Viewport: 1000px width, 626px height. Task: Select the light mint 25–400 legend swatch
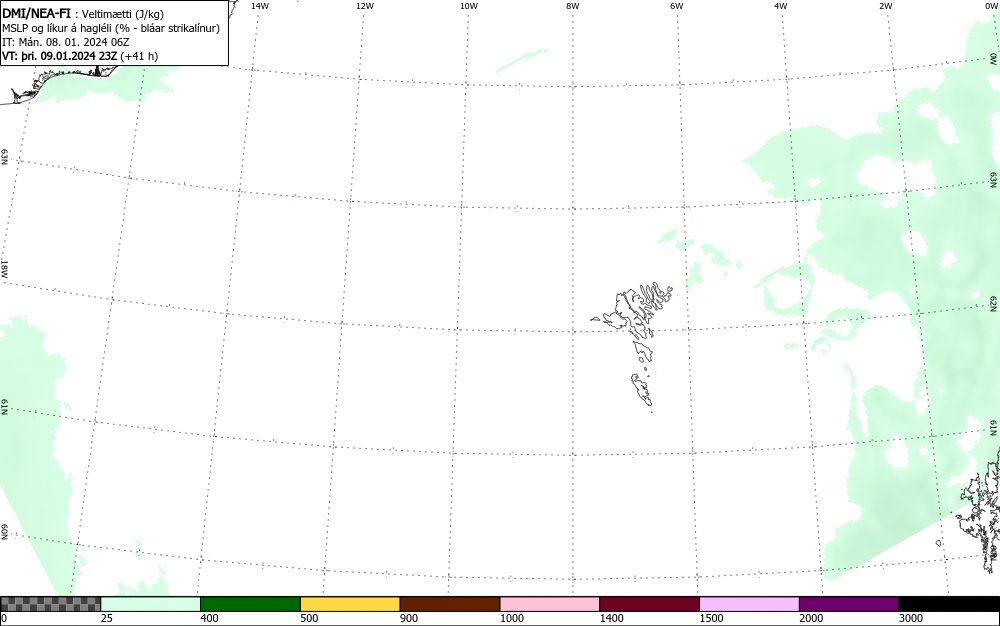(151, 604)
